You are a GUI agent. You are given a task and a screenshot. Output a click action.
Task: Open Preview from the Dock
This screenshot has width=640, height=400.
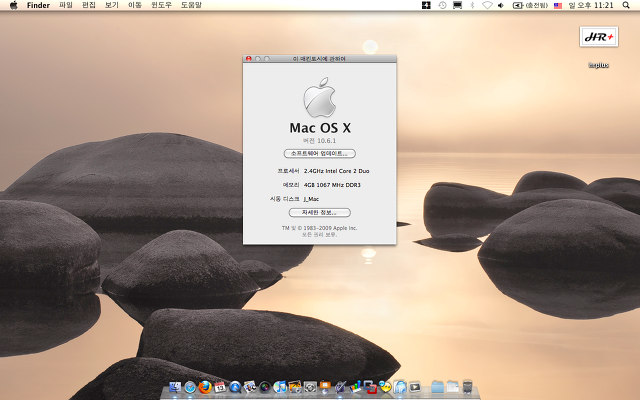point(250,387)
